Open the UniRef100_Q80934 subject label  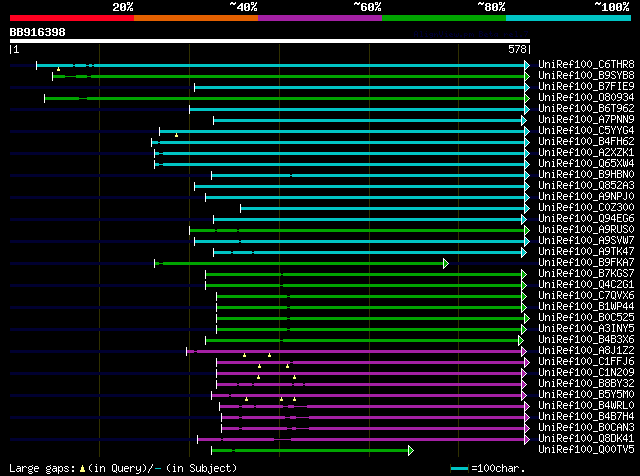(x=586, y=98)
